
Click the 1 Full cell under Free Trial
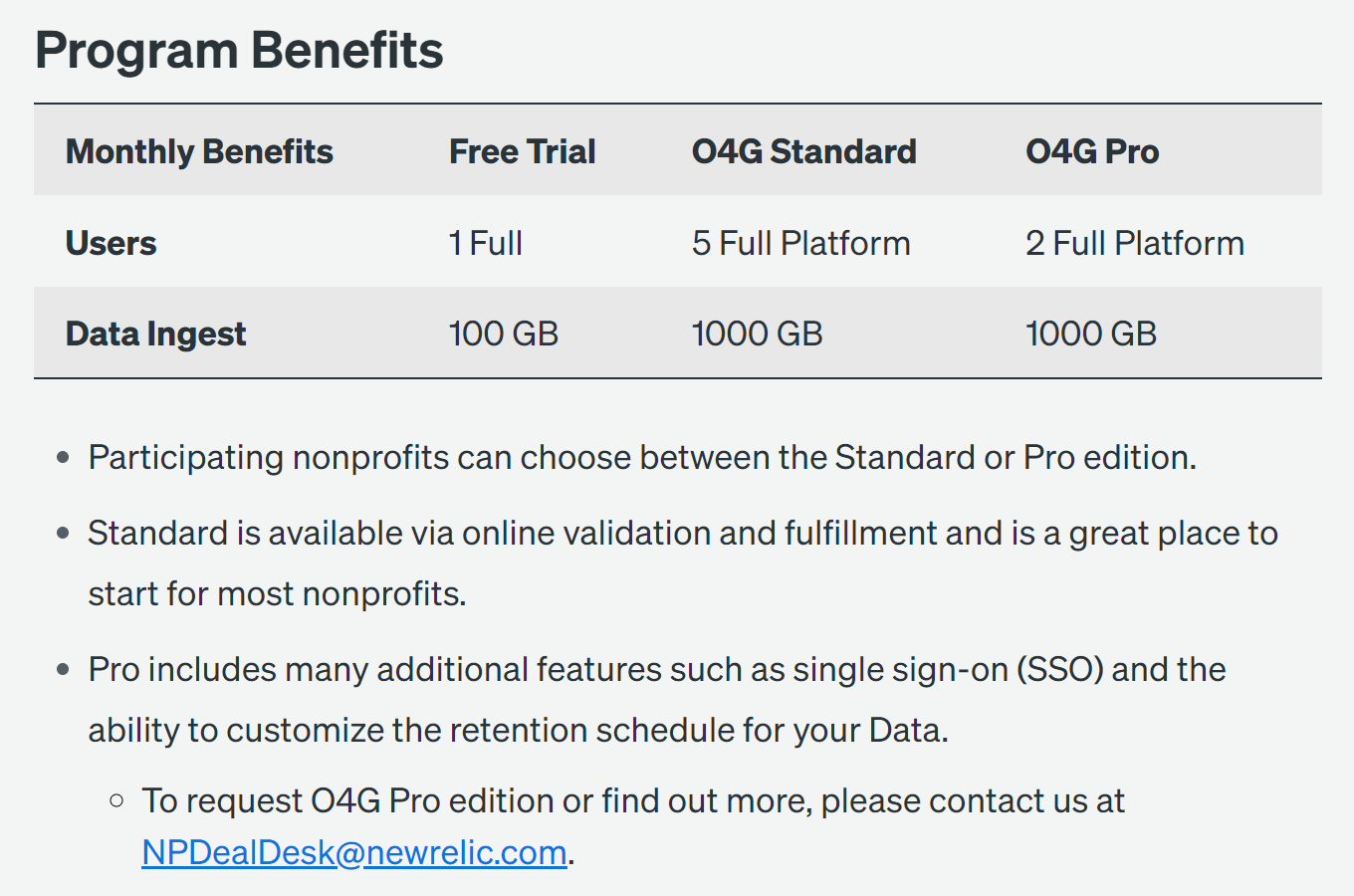point(486,243)
